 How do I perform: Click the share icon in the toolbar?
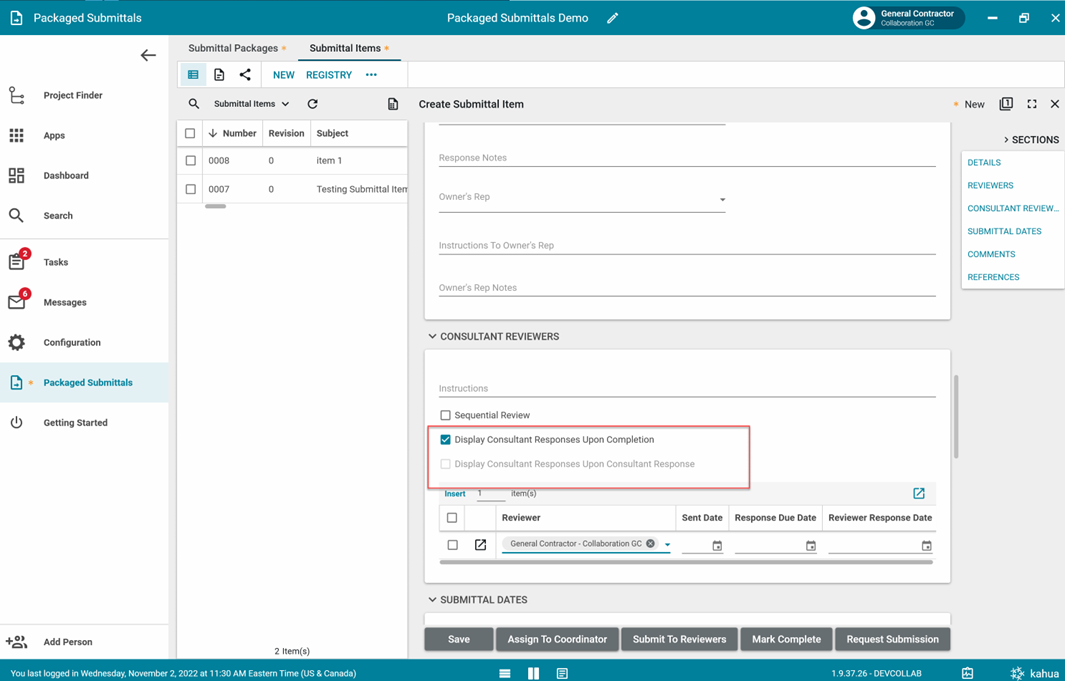[x=245, y=75]
